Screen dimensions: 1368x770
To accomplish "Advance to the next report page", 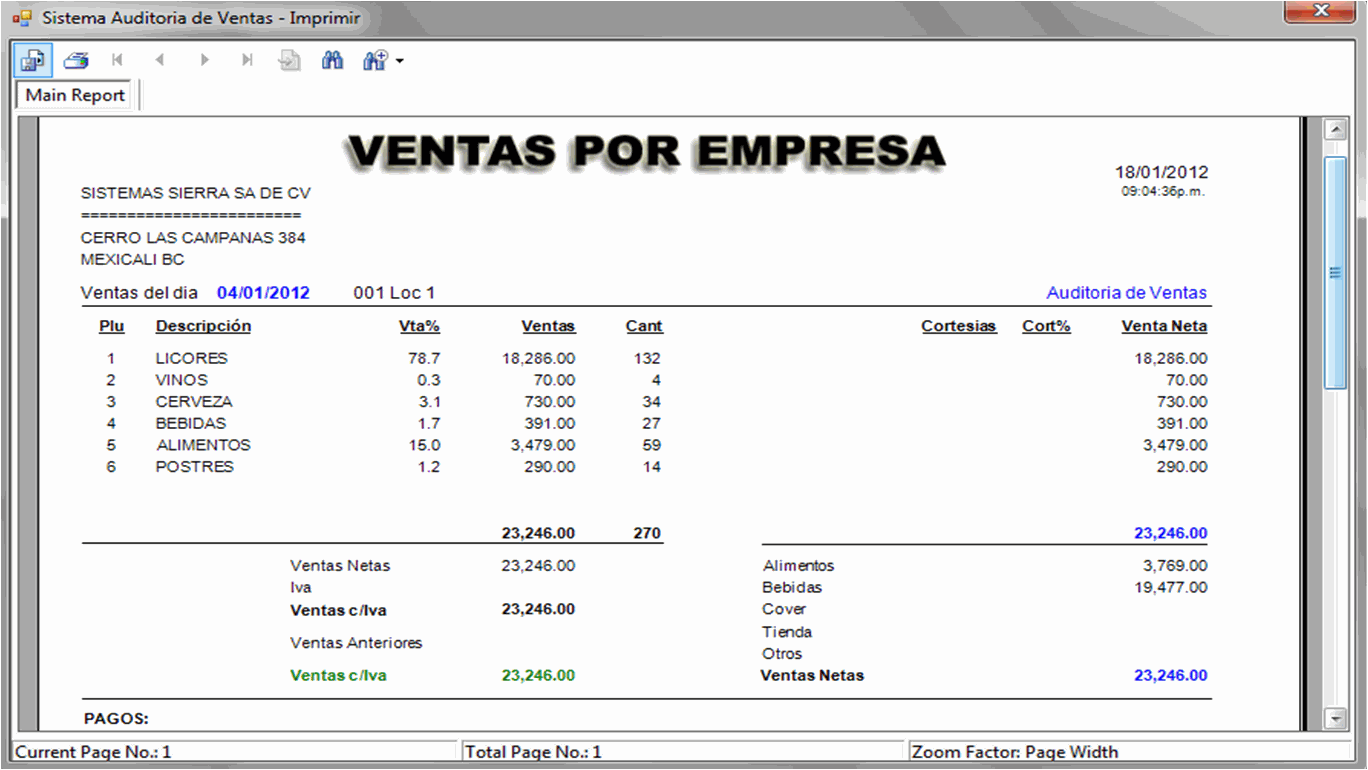I will (204, 61).
